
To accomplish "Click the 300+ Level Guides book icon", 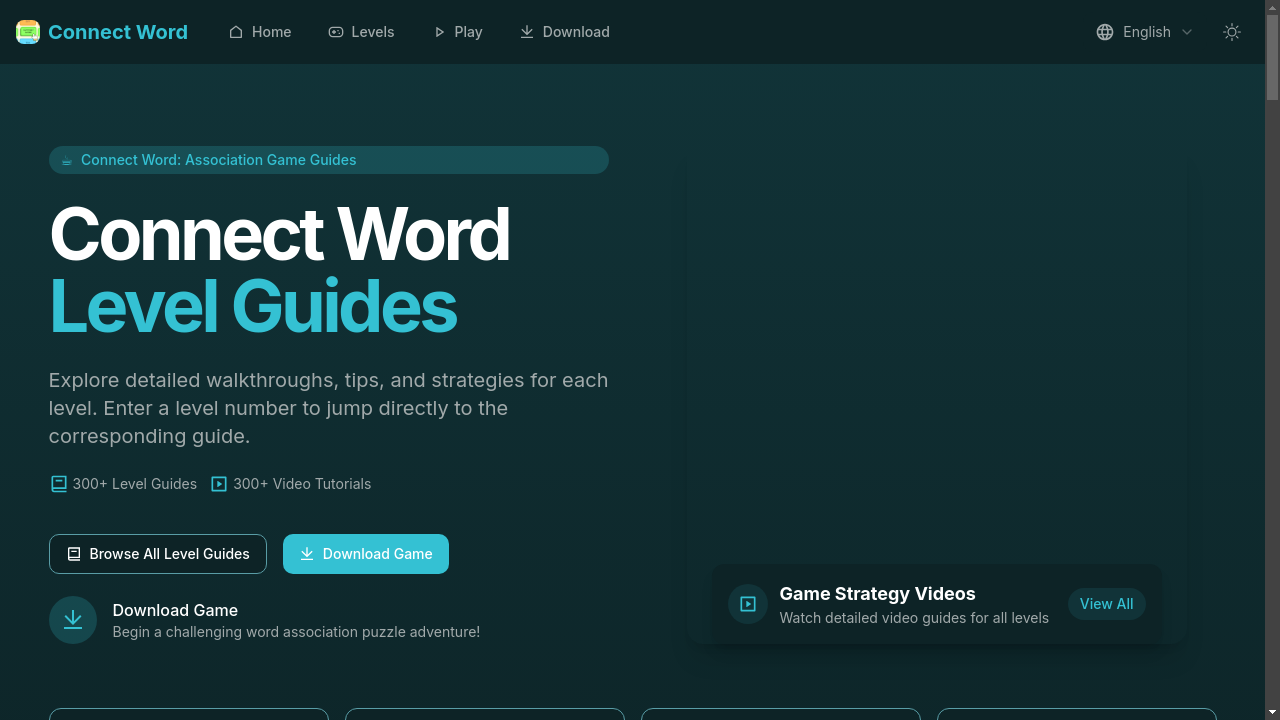I will 59,484.
